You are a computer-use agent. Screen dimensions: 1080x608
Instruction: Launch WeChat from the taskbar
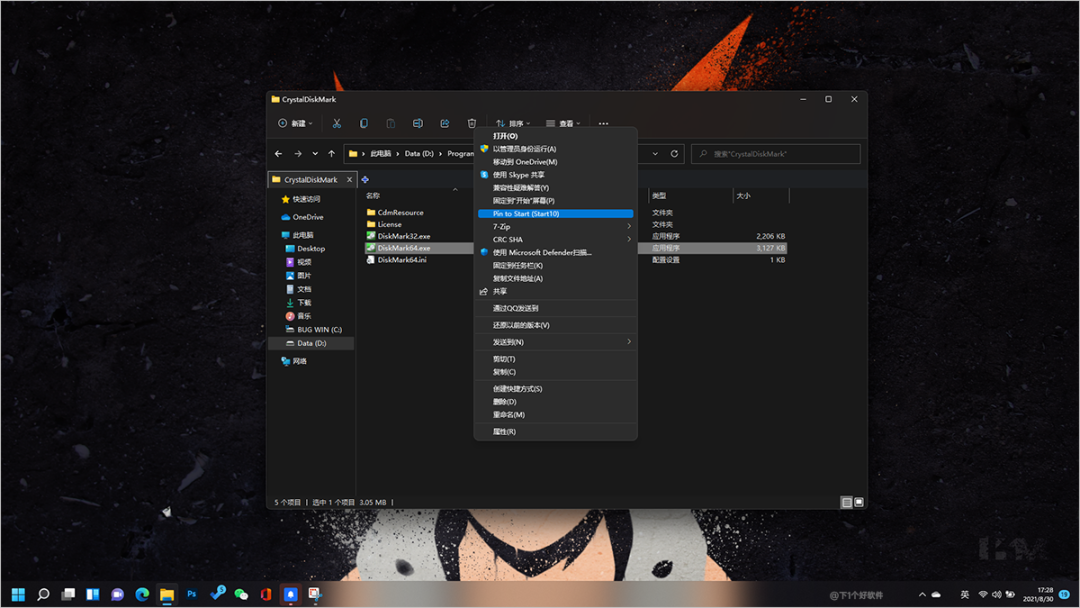pos(241,594)
